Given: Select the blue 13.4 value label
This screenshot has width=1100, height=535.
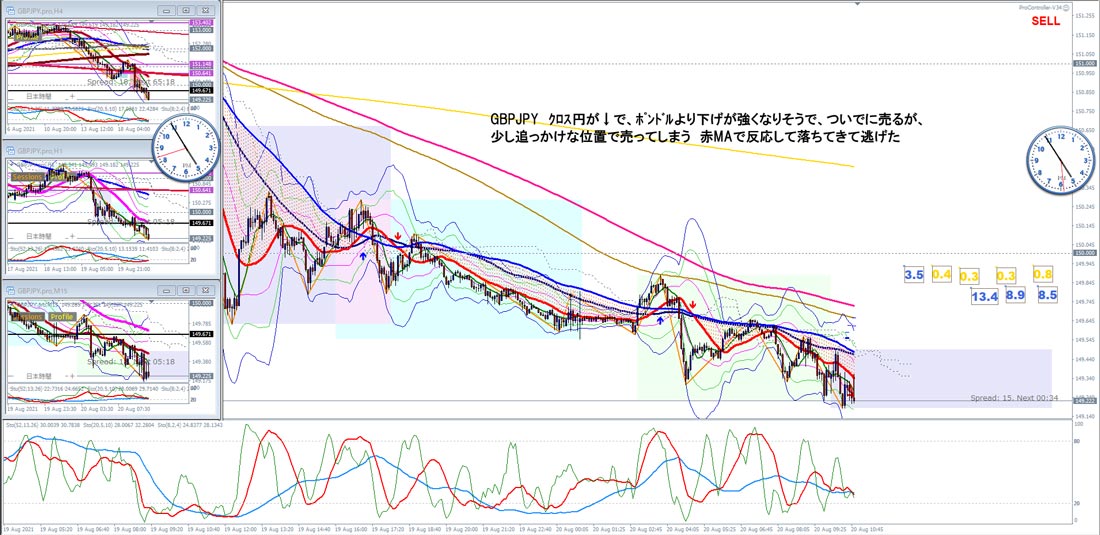Looking at the screenshot, I should point(984,297).
